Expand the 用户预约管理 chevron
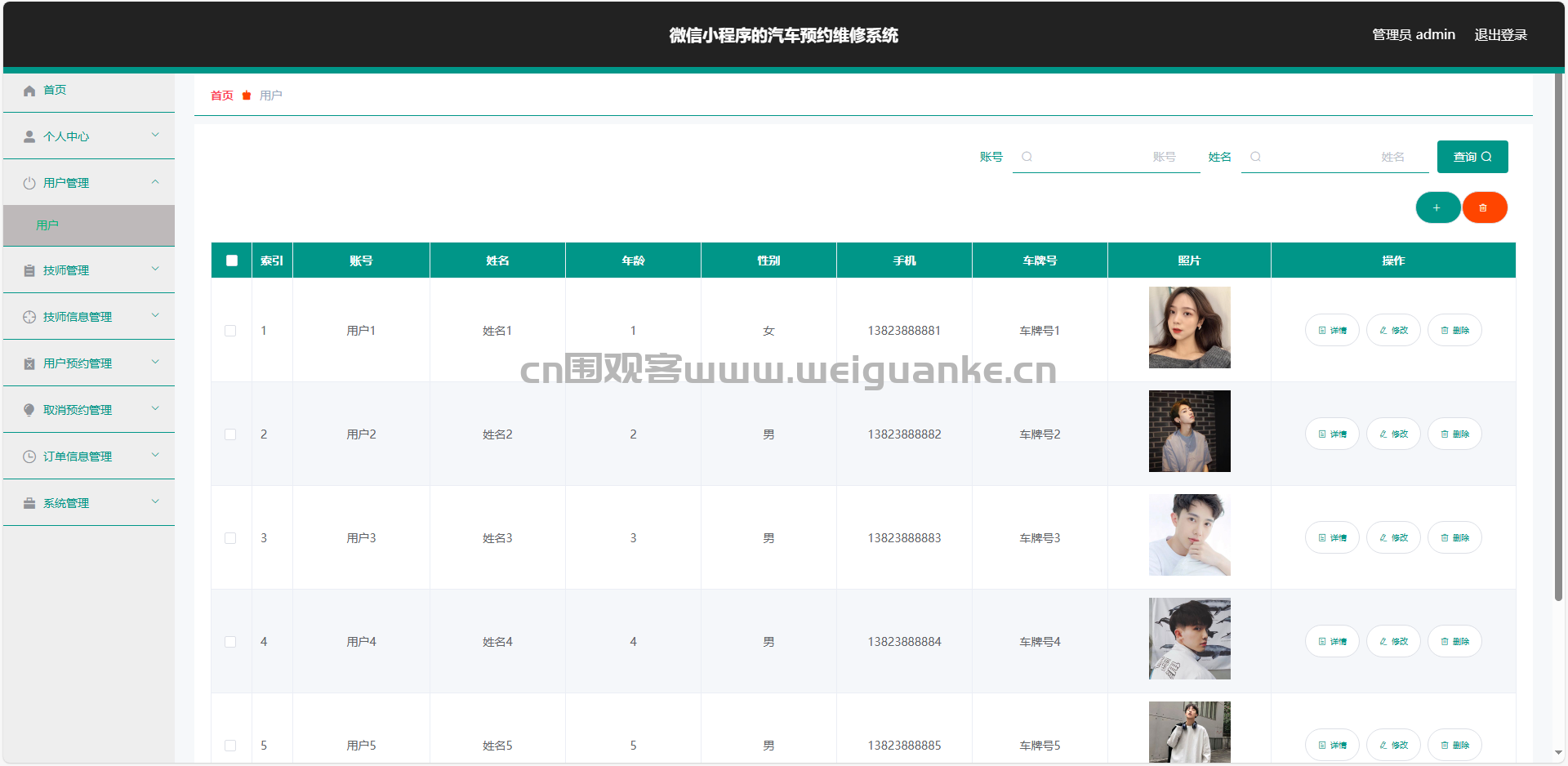1568x766 pixels. click(x=155, y=363)
